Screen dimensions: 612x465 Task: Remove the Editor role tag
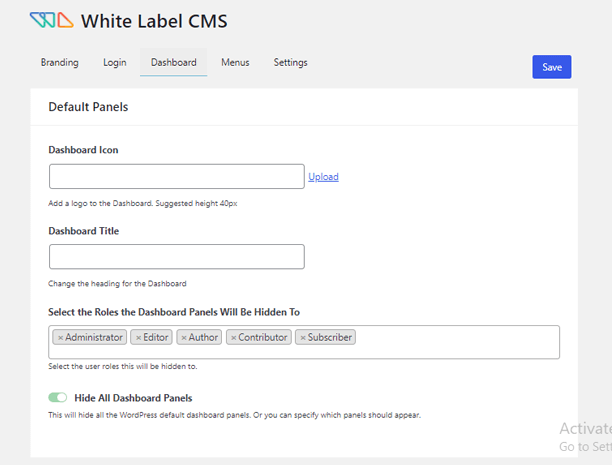click(x=139, y=338)
